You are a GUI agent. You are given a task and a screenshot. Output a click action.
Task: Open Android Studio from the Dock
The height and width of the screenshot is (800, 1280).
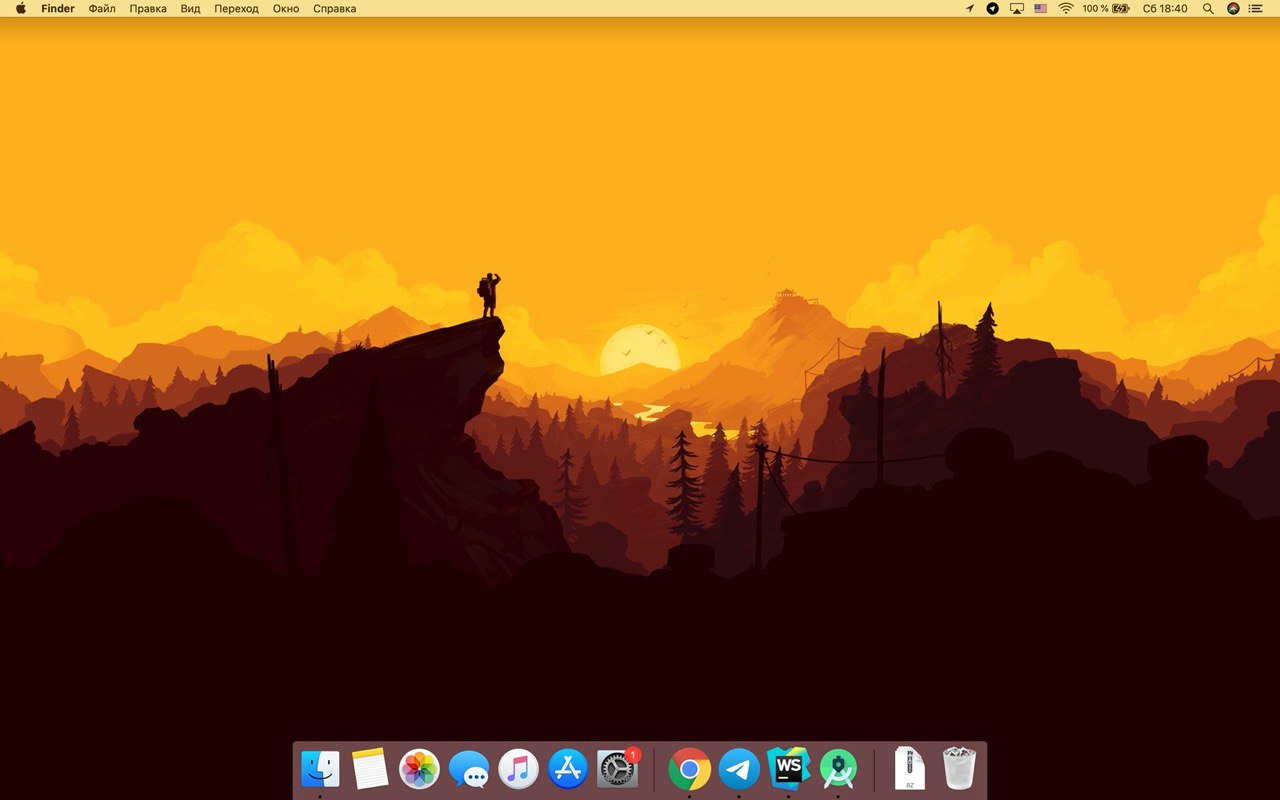tap(838, 768)
